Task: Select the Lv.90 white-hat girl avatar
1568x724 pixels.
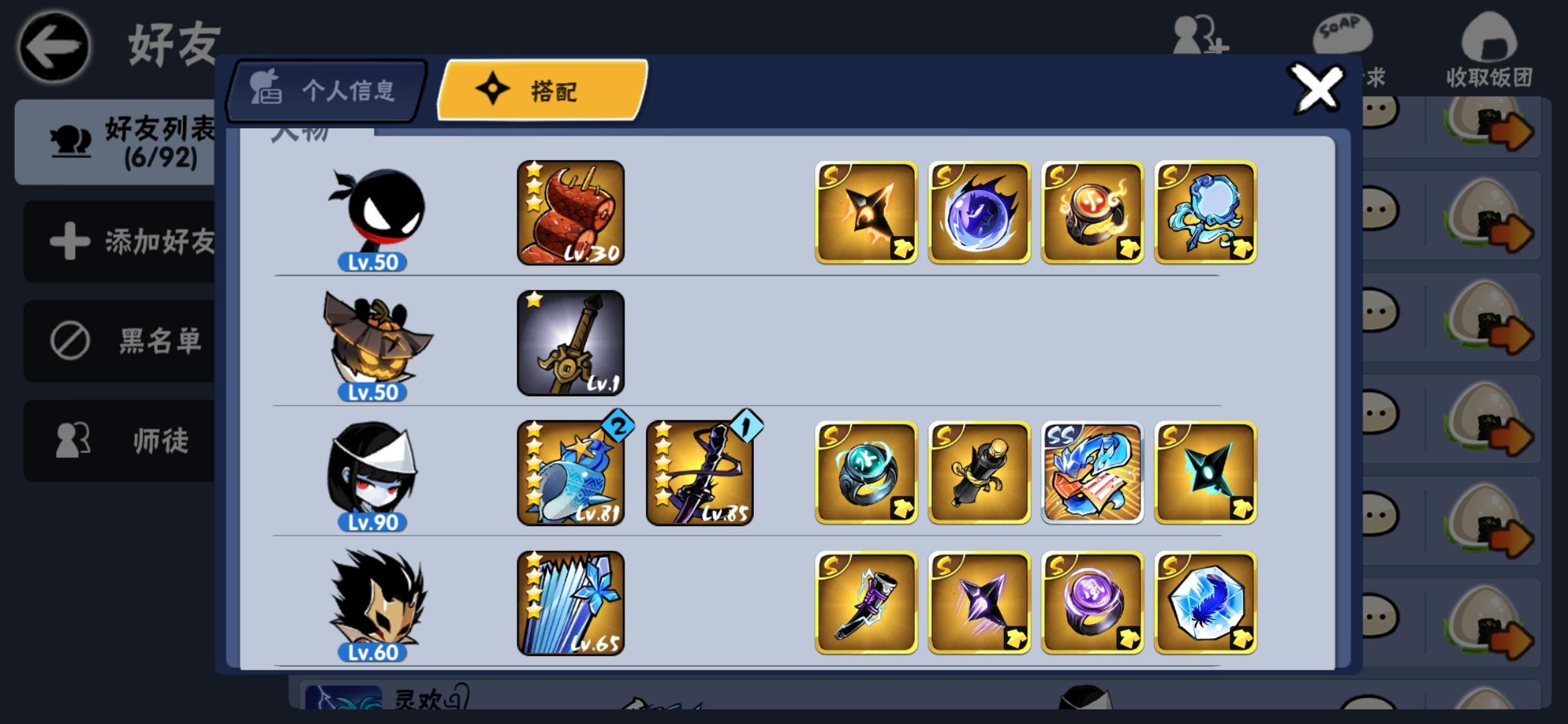Action: coord(373,476)
